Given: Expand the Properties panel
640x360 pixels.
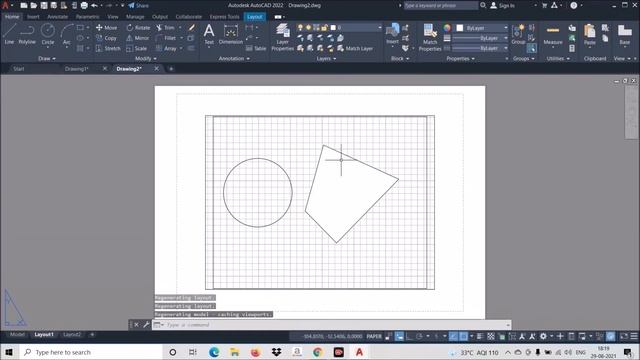Looking at the screenshot, I should pyautogui.click(x=460, y=58).
